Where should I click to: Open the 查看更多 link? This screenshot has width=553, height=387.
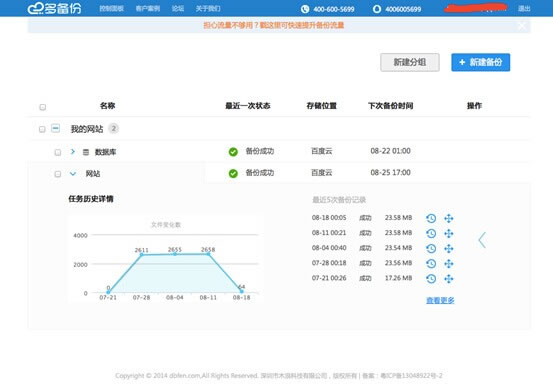pyautogui.click(x=440, y=300)
